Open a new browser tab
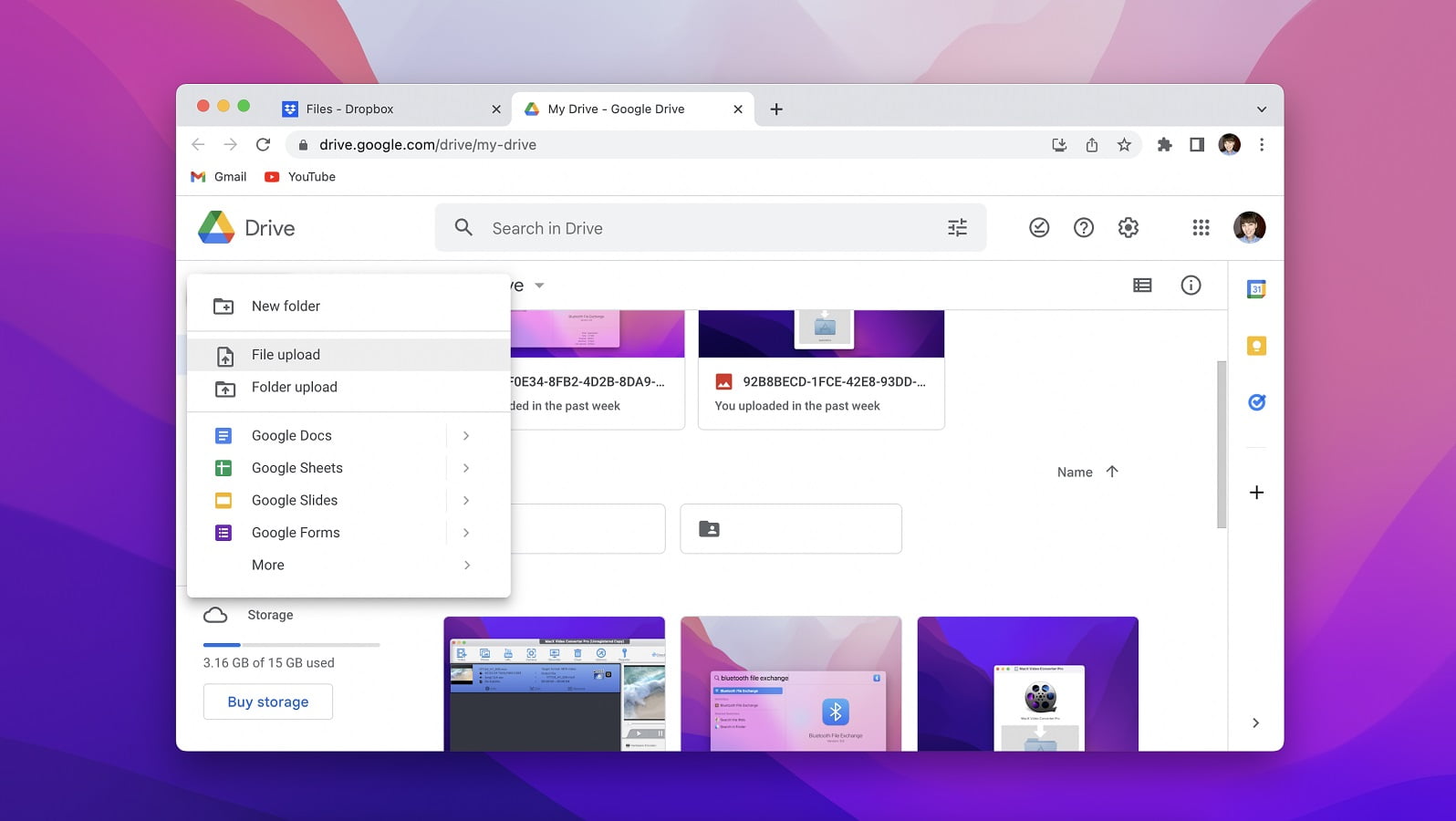 point(776,109)
